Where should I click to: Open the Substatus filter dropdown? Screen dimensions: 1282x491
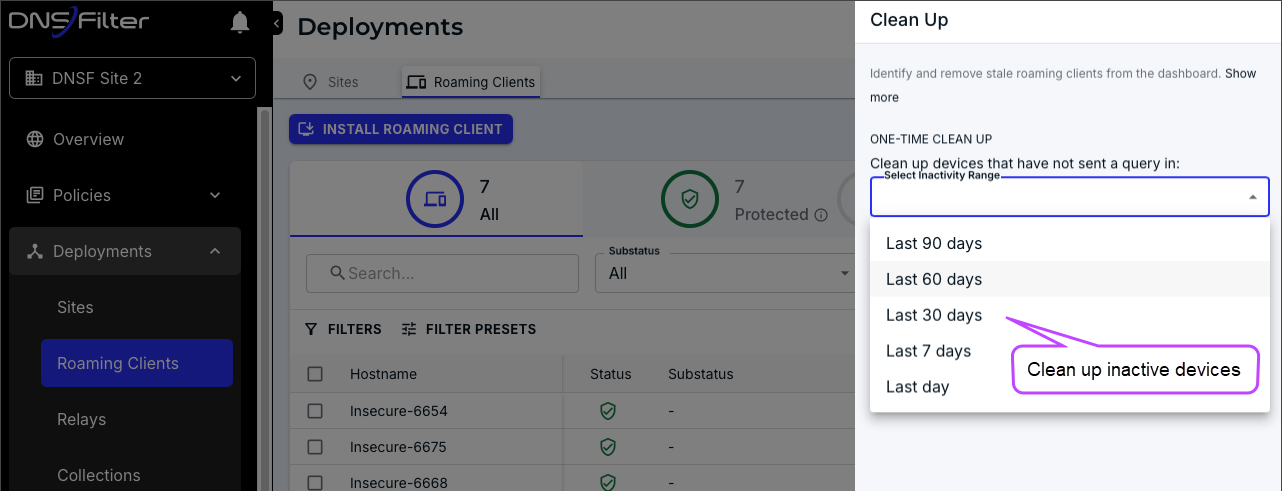[724, 273]
